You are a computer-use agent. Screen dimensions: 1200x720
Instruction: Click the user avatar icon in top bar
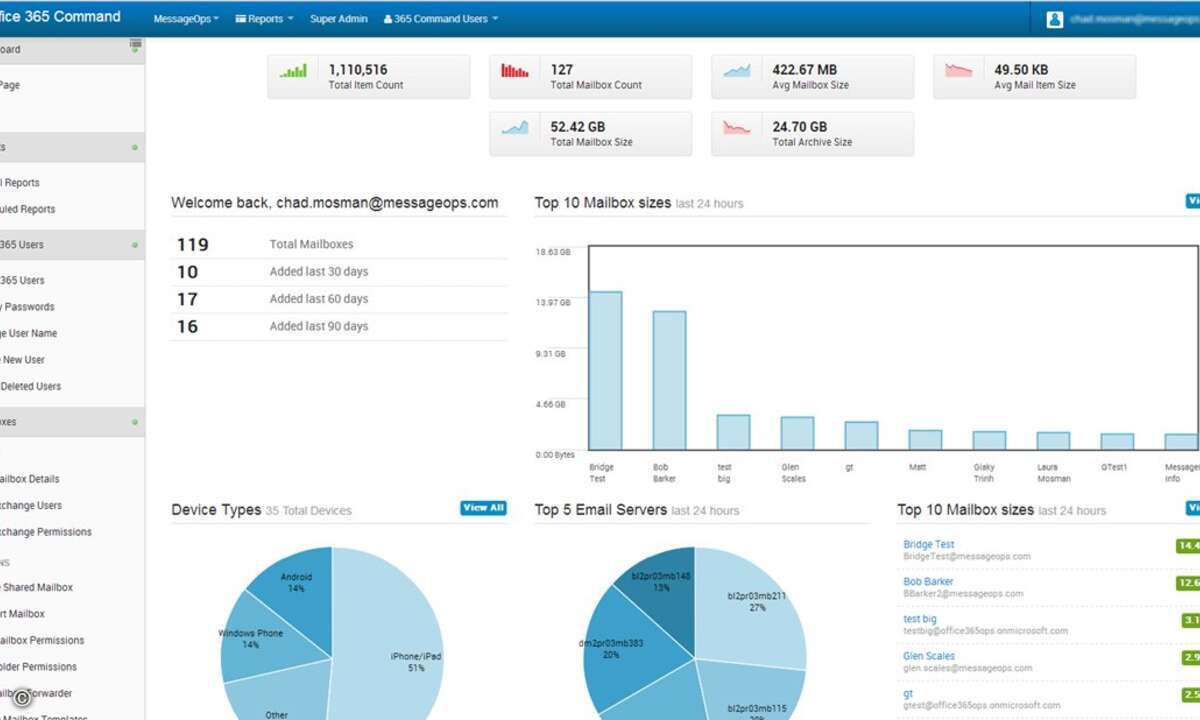[1054, 18]
